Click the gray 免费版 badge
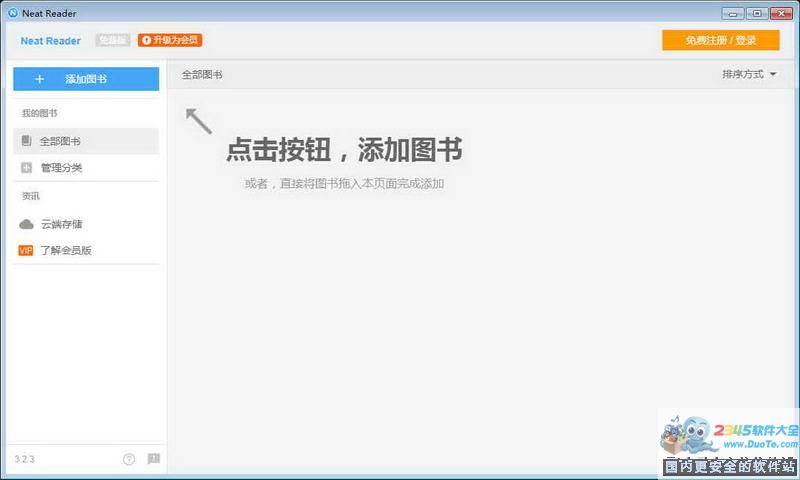Screen dimensions: 800x480 112,40
